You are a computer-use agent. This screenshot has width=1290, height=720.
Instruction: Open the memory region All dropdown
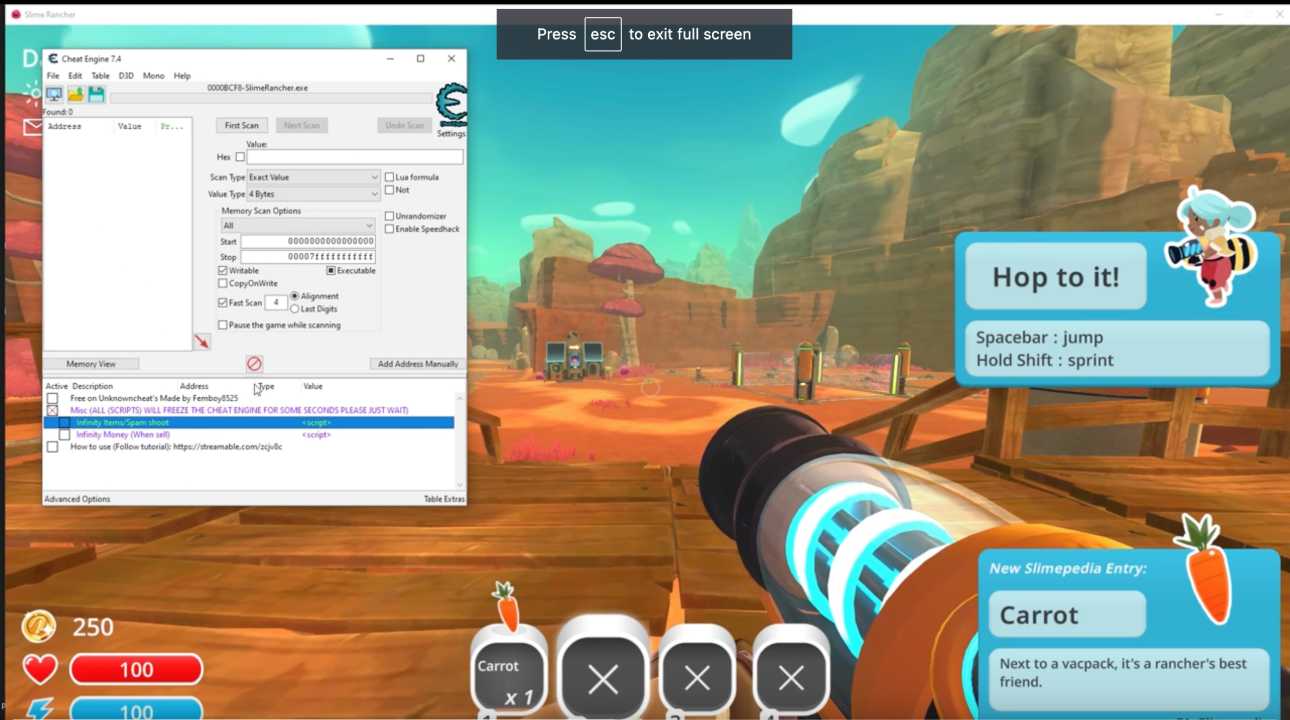click(298, 226)
